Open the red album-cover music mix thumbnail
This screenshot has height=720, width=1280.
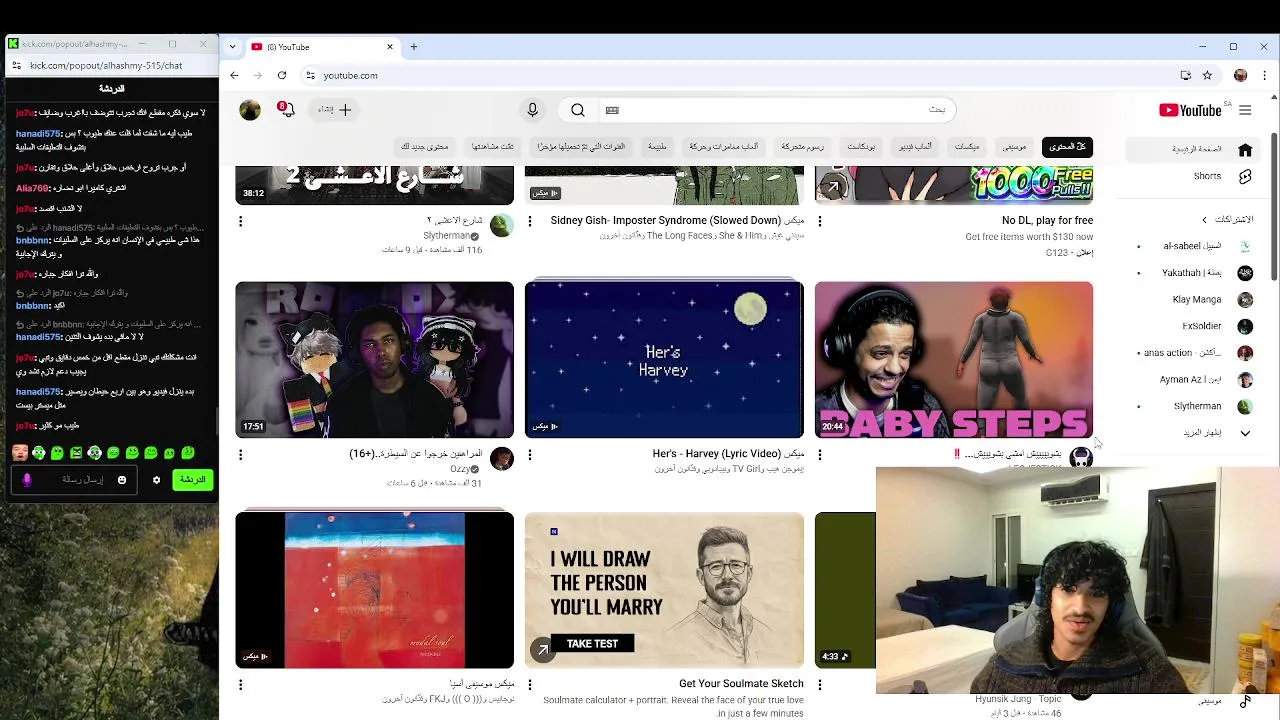374,590
